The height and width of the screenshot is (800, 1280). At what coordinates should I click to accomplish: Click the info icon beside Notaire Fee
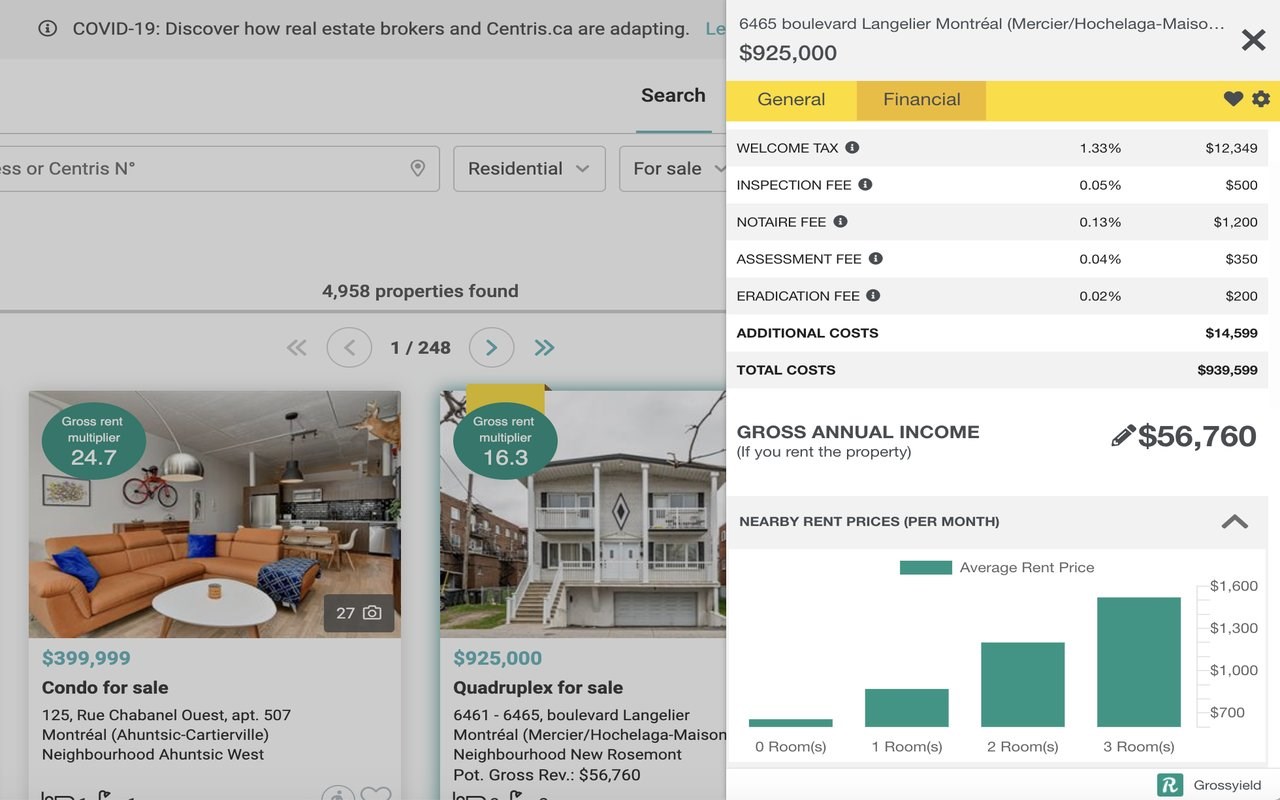840,221
